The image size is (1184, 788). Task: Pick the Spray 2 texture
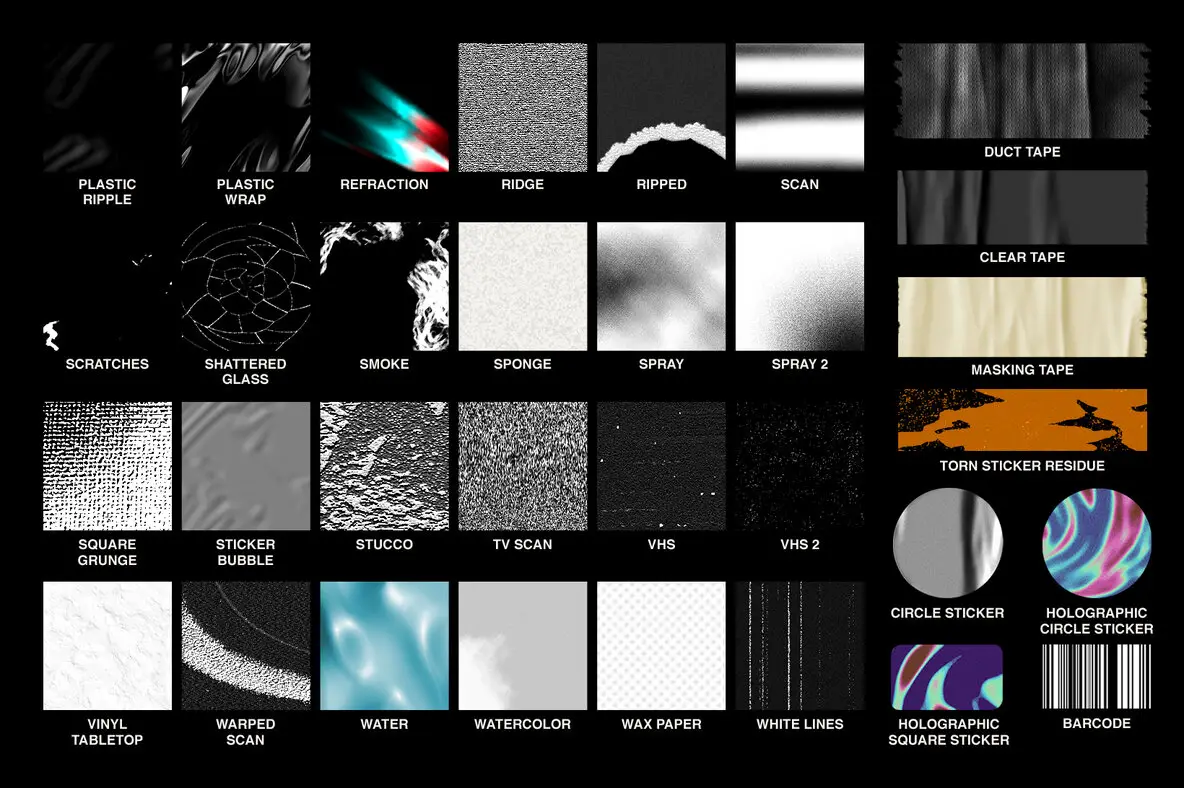point(799,287)
